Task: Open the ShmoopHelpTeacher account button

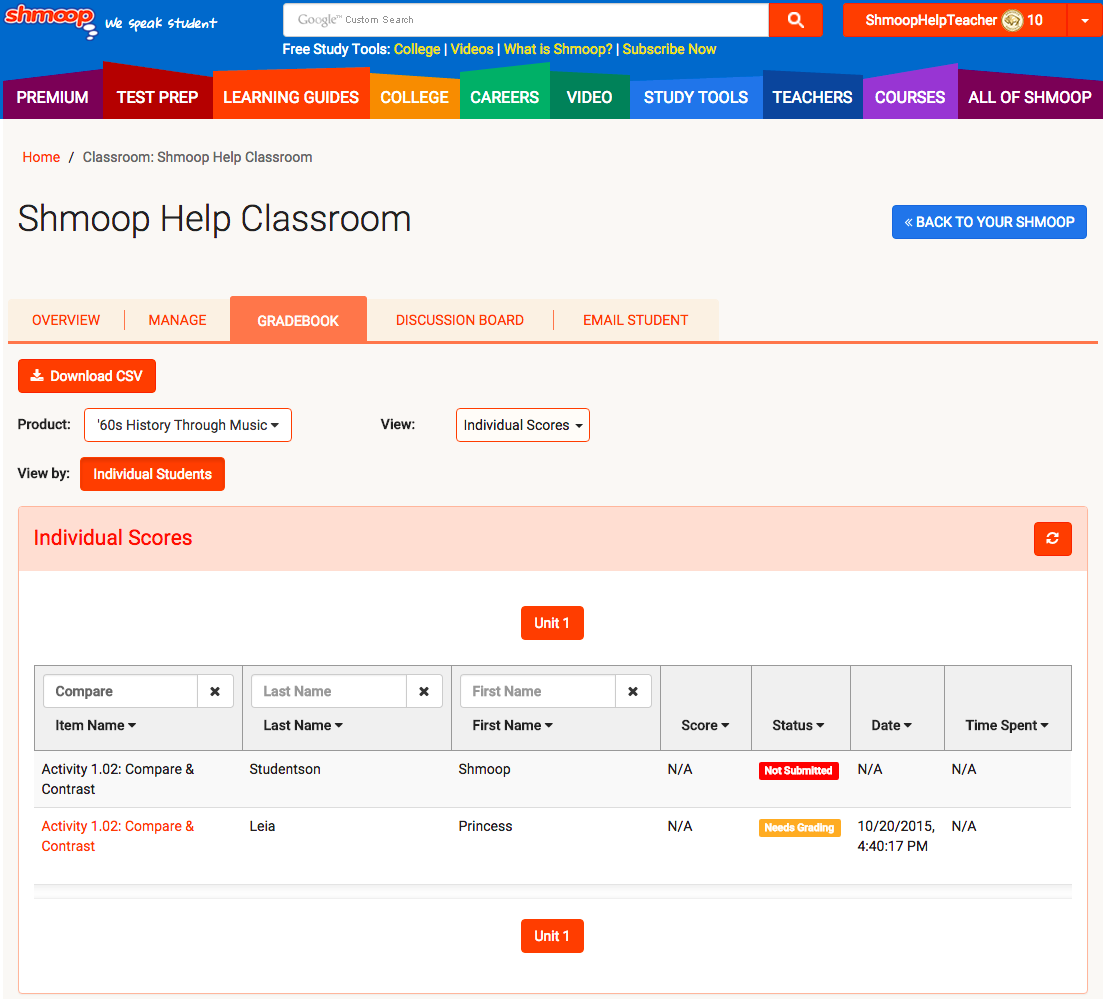Action: pyautogui.click(x=955, y=20)
